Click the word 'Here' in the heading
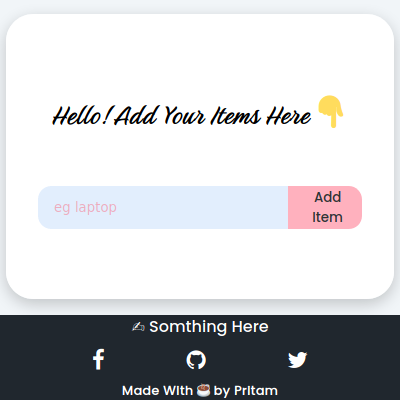400x400 pixels. click(x=289, y=116)
